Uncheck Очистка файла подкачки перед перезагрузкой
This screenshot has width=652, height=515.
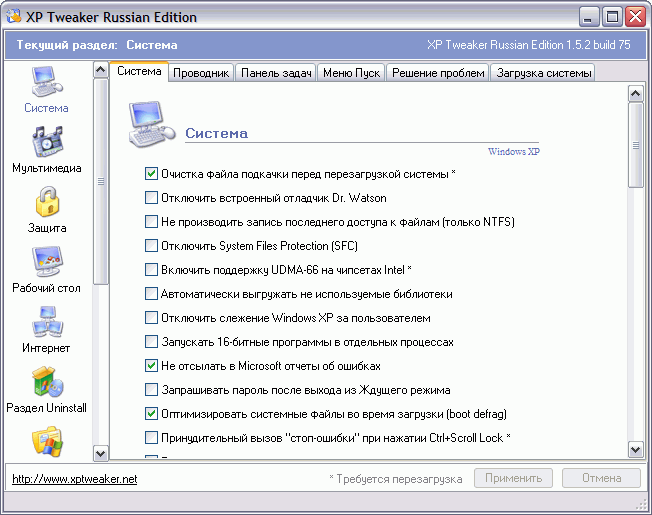(x=151, y=174)
